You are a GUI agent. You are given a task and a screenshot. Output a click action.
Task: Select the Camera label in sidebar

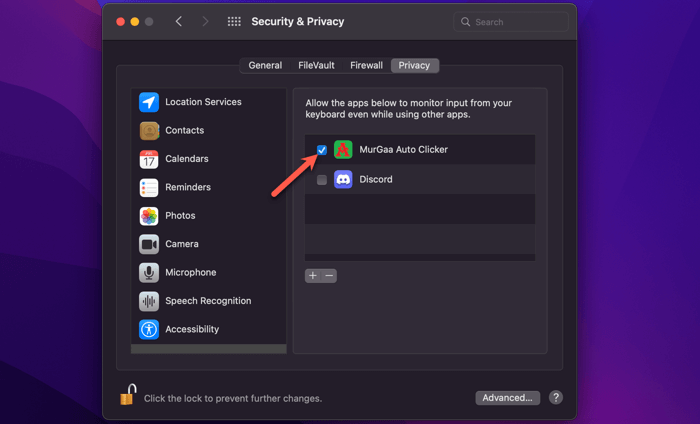pyautogui.click(x=182, y=244)
